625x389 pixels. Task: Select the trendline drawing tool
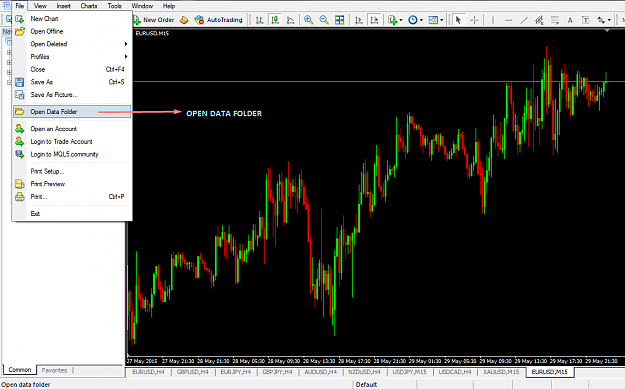pyautogui.click(x=524, y=20)
